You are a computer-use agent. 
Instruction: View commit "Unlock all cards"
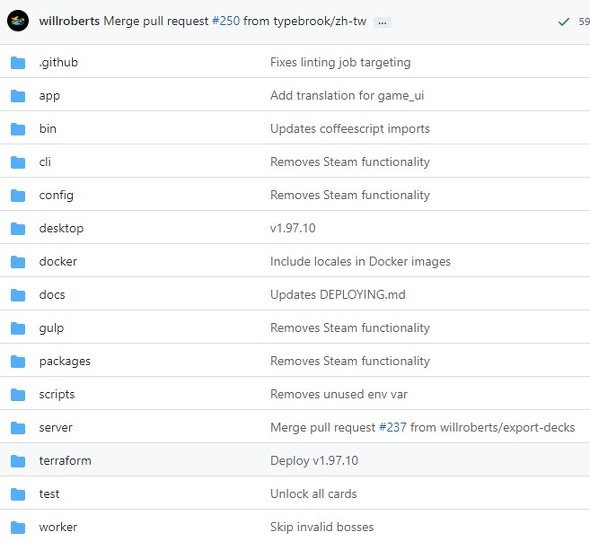point(313,494)
